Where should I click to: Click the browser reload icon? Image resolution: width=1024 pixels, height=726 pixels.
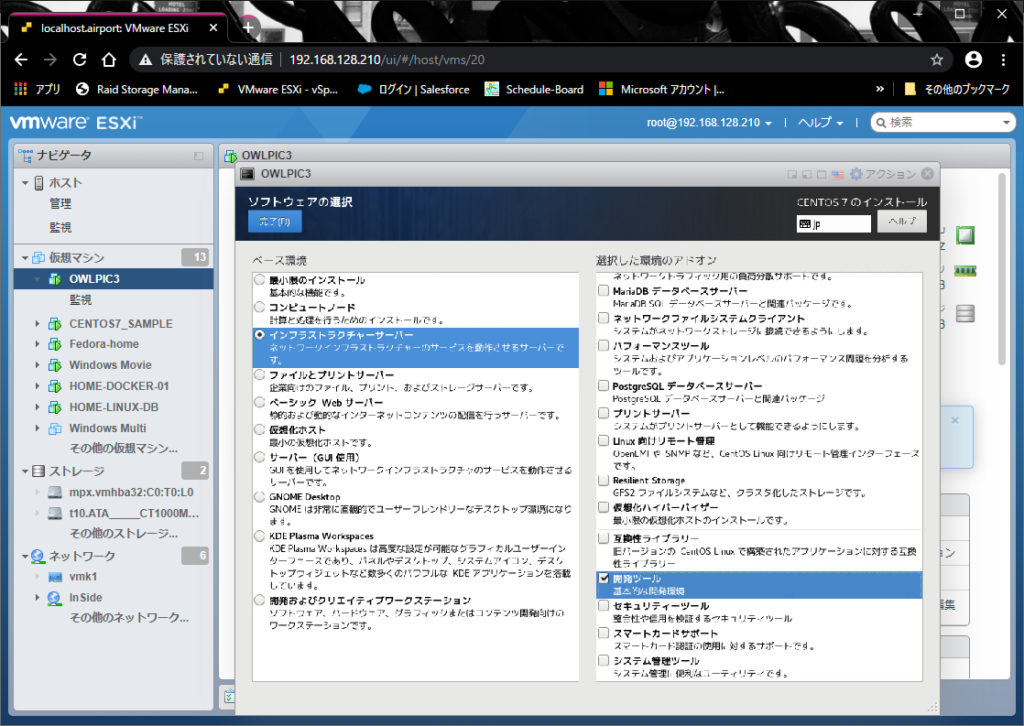tap(80, 59)
